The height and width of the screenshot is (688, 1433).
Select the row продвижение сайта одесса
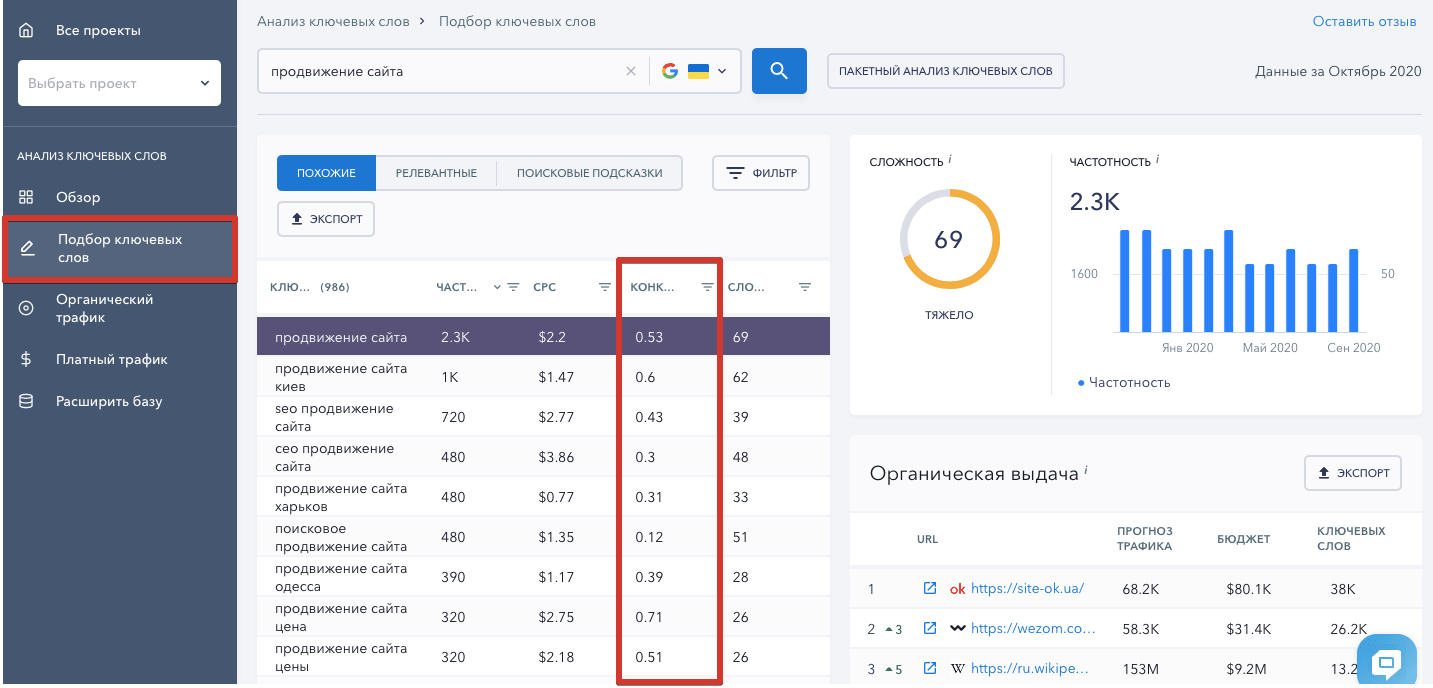coord(543,577)
